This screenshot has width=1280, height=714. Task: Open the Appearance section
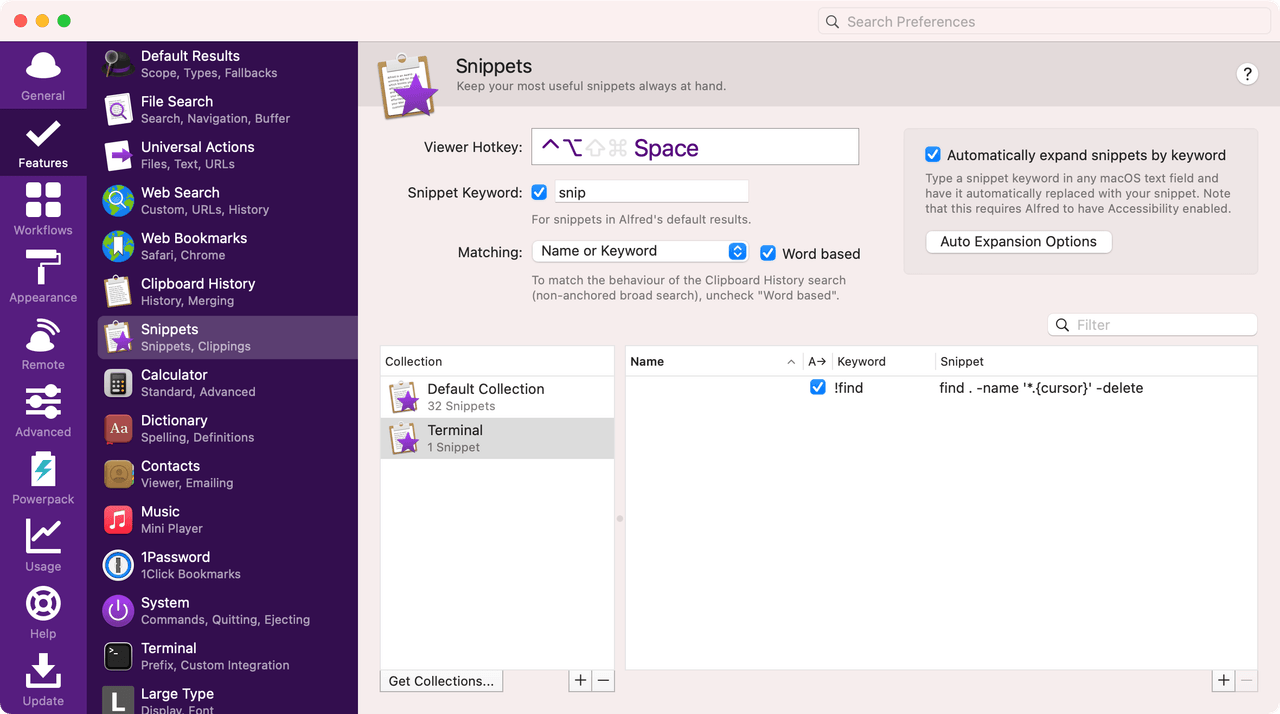coord(43,277)
